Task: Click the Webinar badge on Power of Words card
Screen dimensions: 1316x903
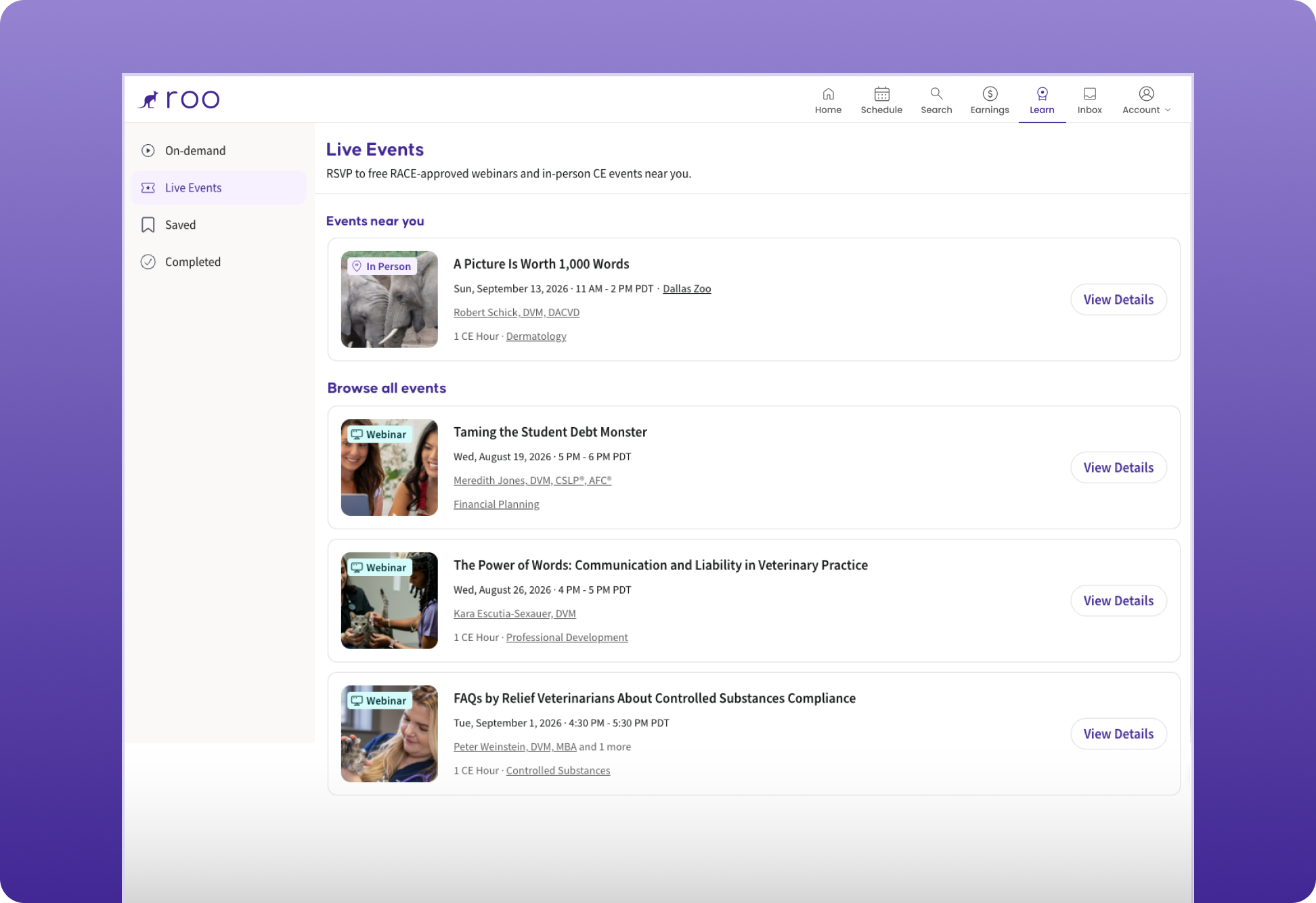Action: pos(379,567)
